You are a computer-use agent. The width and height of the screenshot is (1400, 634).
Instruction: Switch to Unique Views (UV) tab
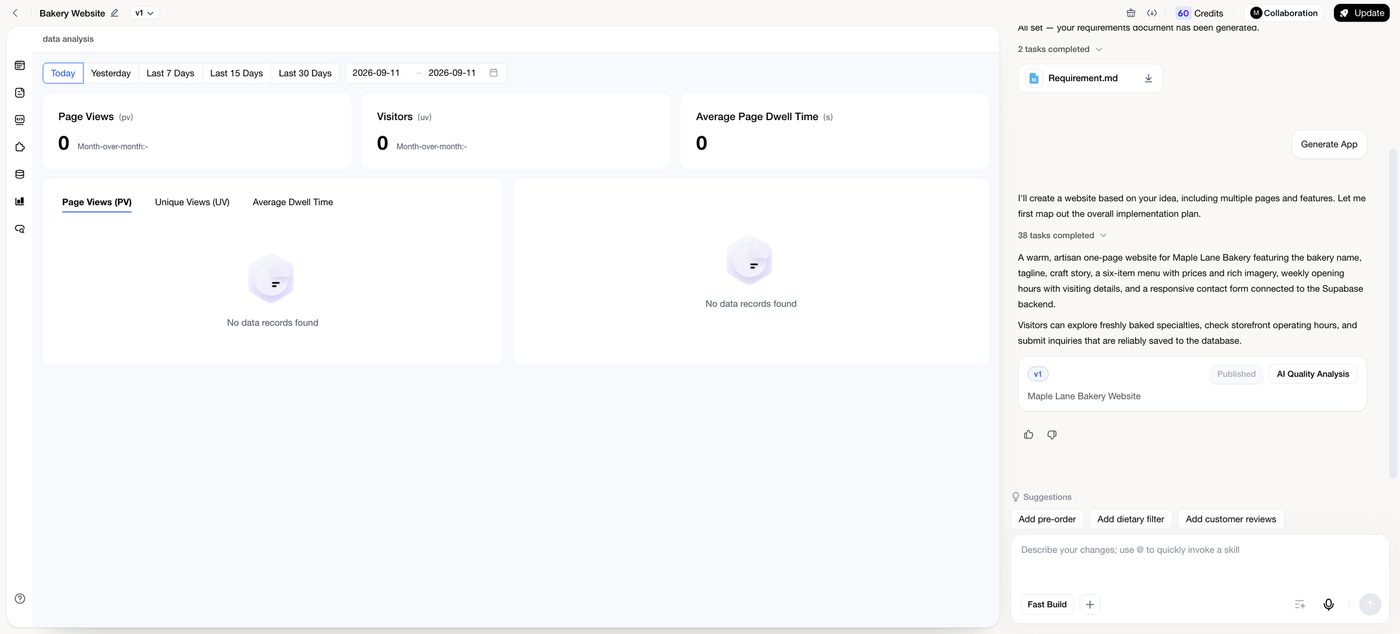192,202
